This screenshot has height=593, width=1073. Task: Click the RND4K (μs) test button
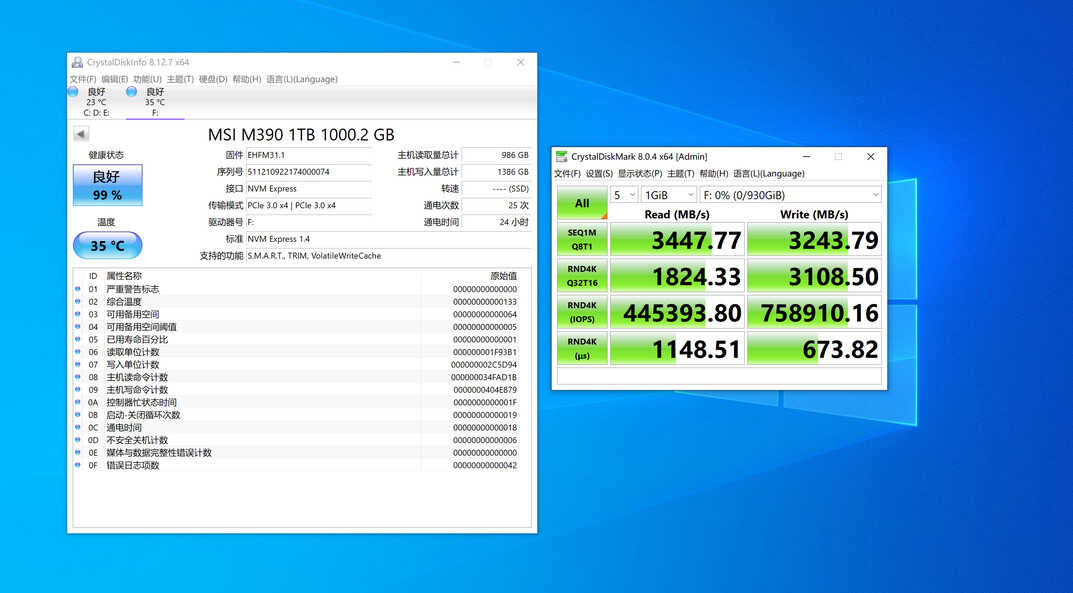[582, 348]
